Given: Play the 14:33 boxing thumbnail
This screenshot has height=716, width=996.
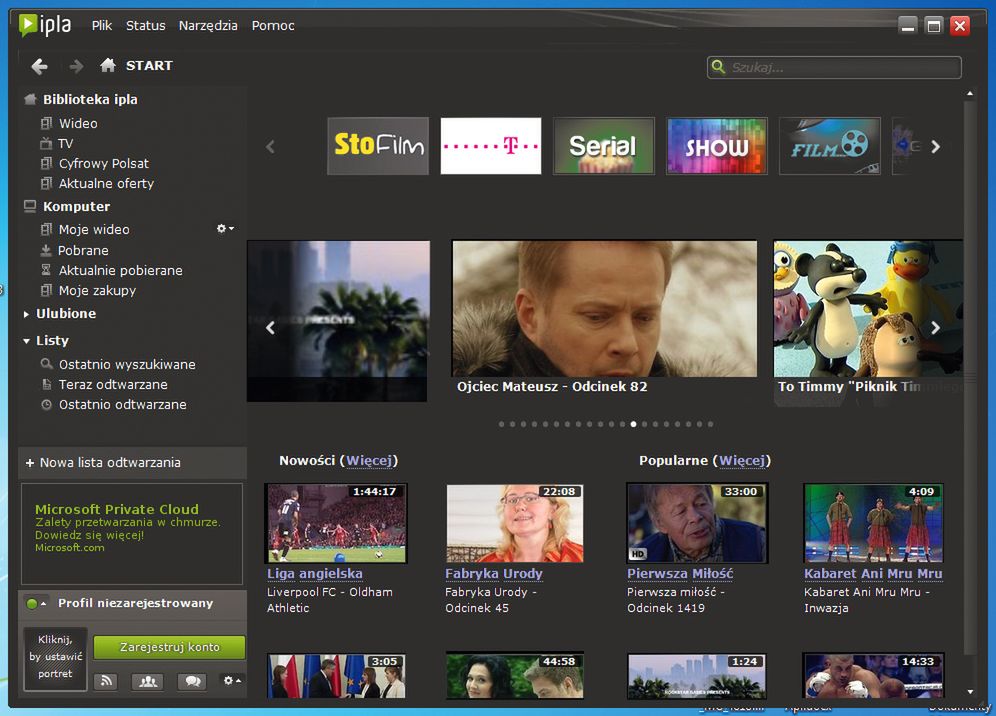Looking at the screenshot, I should 873,676.
